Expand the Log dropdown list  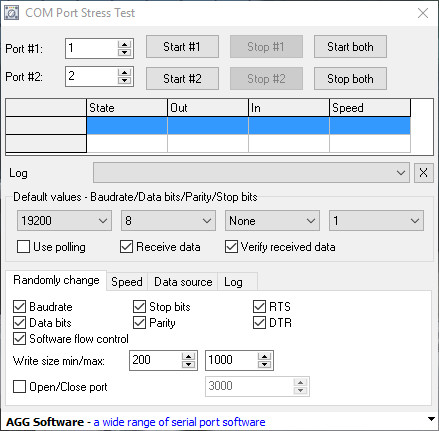point(251,173)
